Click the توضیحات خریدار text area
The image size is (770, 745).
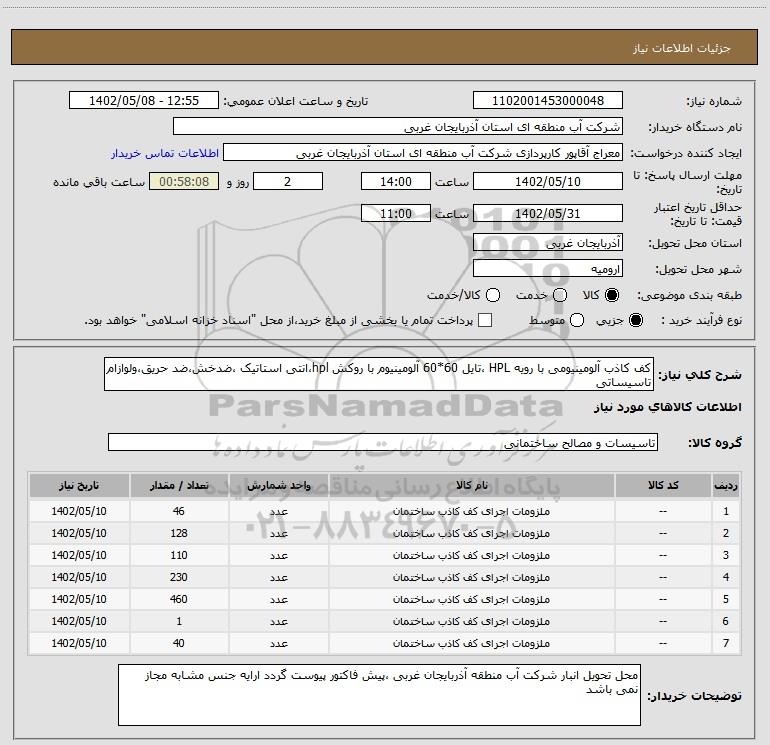tap(379, 695)
